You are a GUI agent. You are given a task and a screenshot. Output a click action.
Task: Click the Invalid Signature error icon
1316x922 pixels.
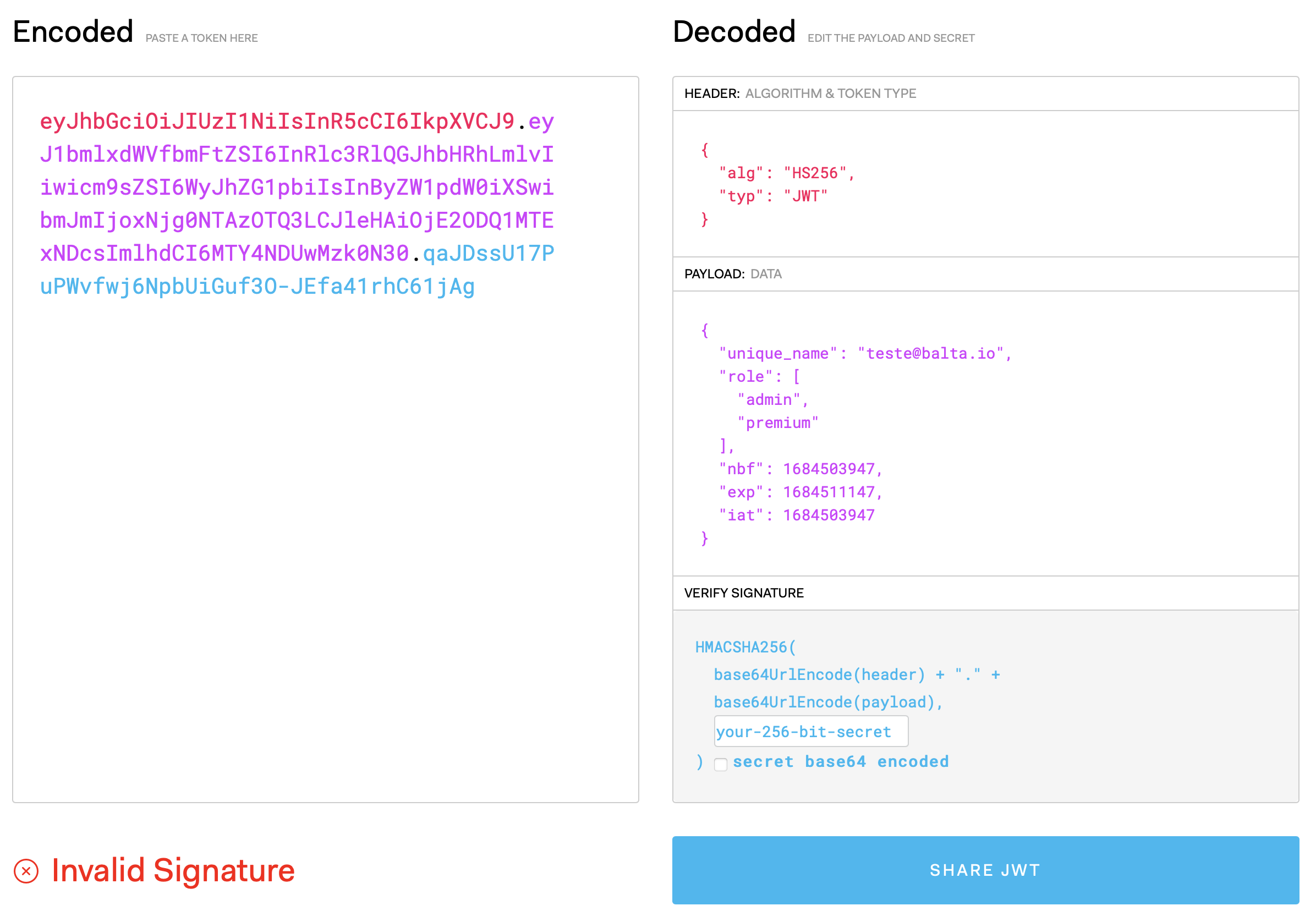(26, 871)
